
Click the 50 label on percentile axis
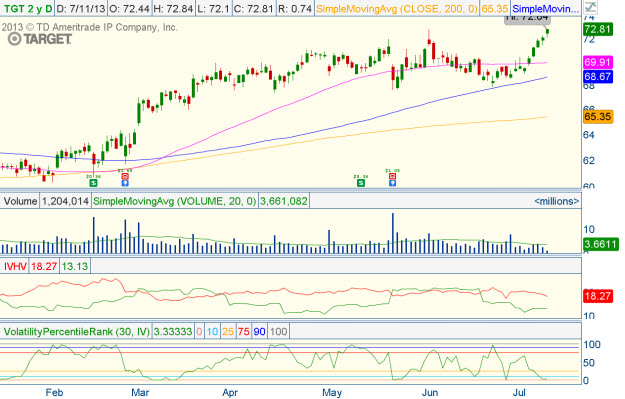pos(589,362)
